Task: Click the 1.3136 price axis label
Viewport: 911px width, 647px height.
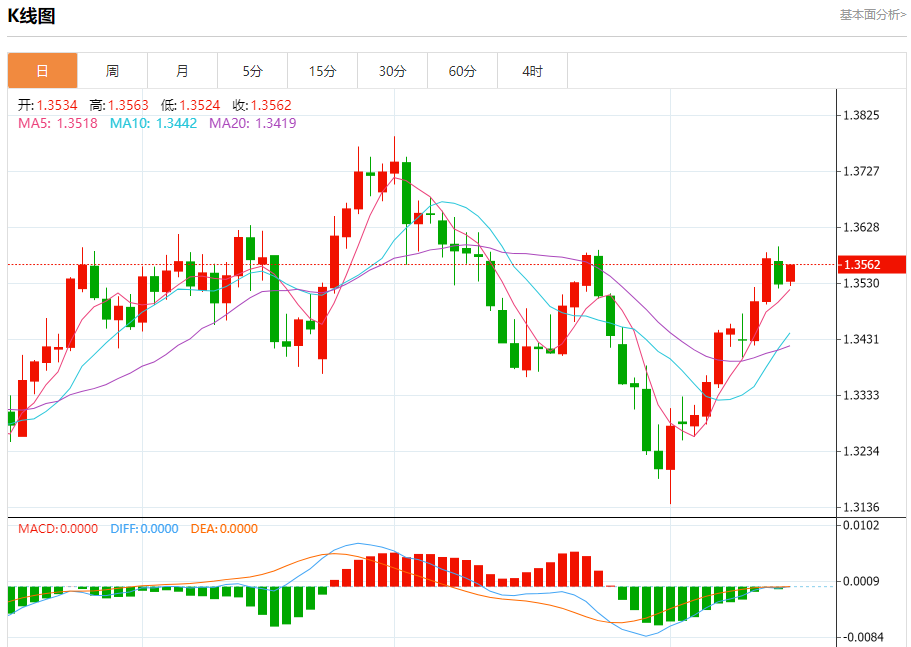Action: [x=861, y=507]
